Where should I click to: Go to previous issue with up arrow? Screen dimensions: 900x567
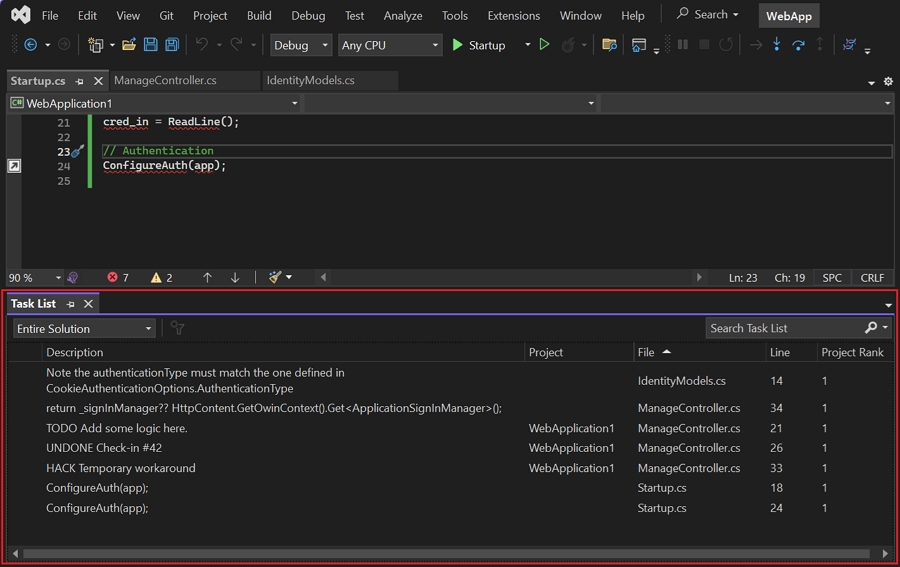point(207,278)
